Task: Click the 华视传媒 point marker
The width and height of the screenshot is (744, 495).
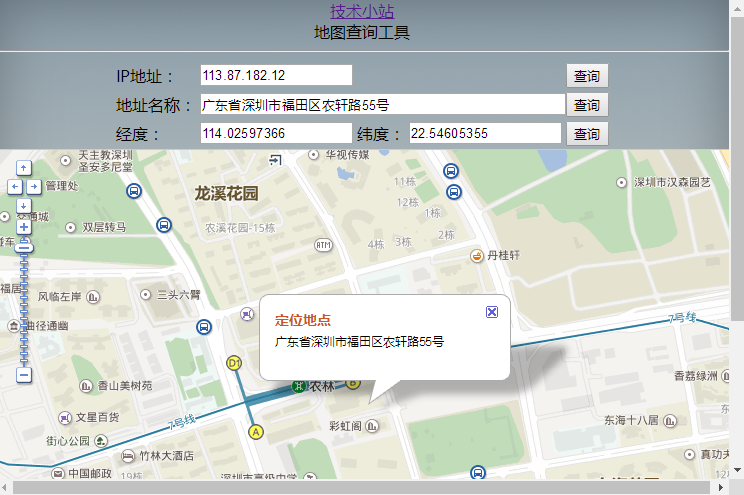Action: click(313, 155)
